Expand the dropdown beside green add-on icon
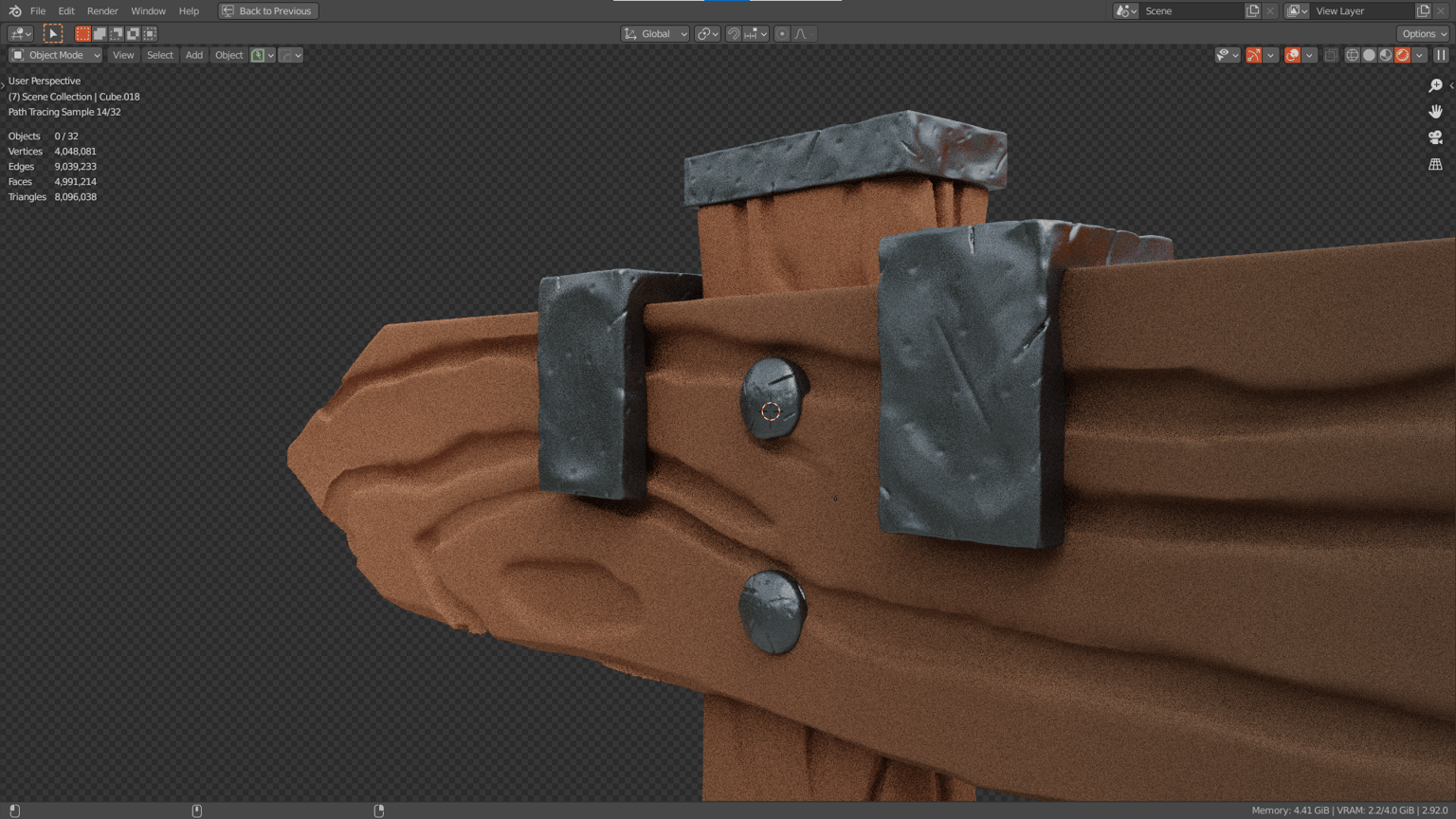Image resolution: width=1456 pixels, height=819 pixels. (271, 55)
